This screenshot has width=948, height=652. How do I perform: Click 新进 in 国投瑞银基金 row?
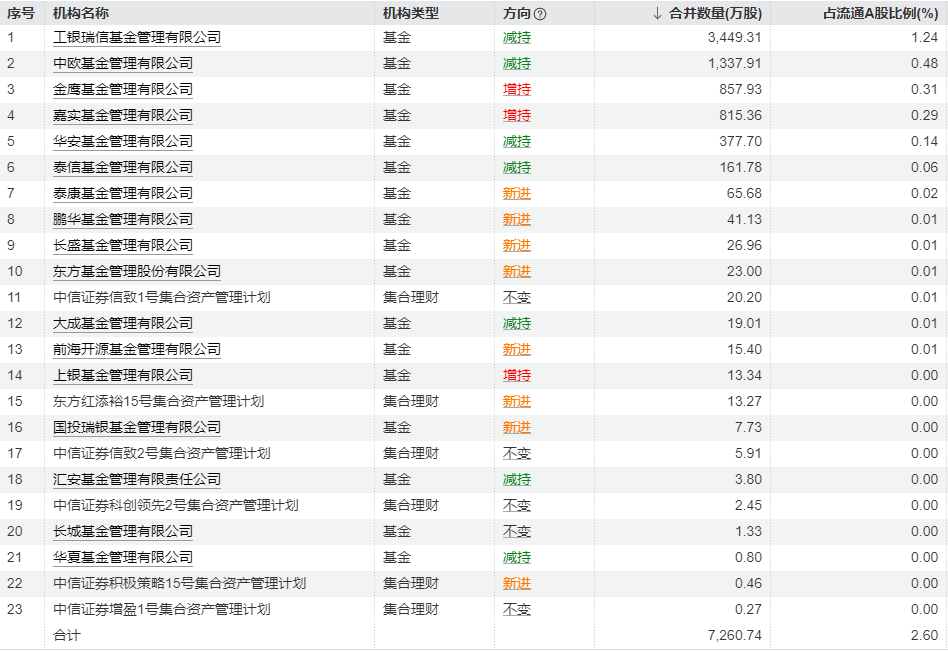click(x=517, y=428)
